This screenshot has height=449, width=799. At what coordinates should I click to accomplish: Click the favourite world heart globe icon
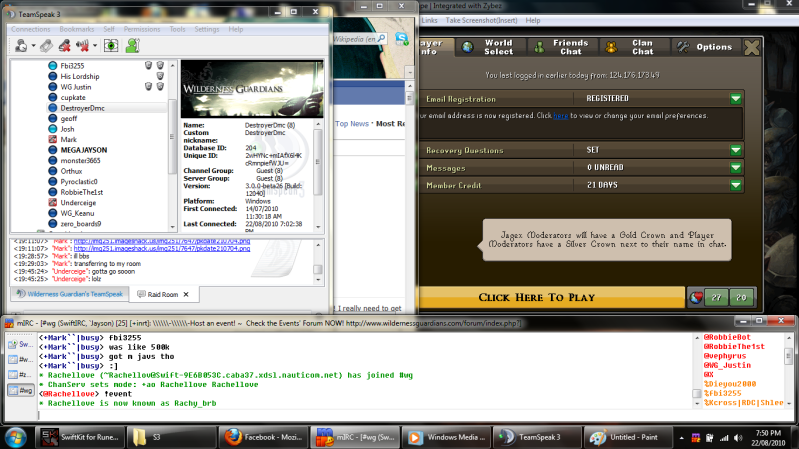pos(696,297)
